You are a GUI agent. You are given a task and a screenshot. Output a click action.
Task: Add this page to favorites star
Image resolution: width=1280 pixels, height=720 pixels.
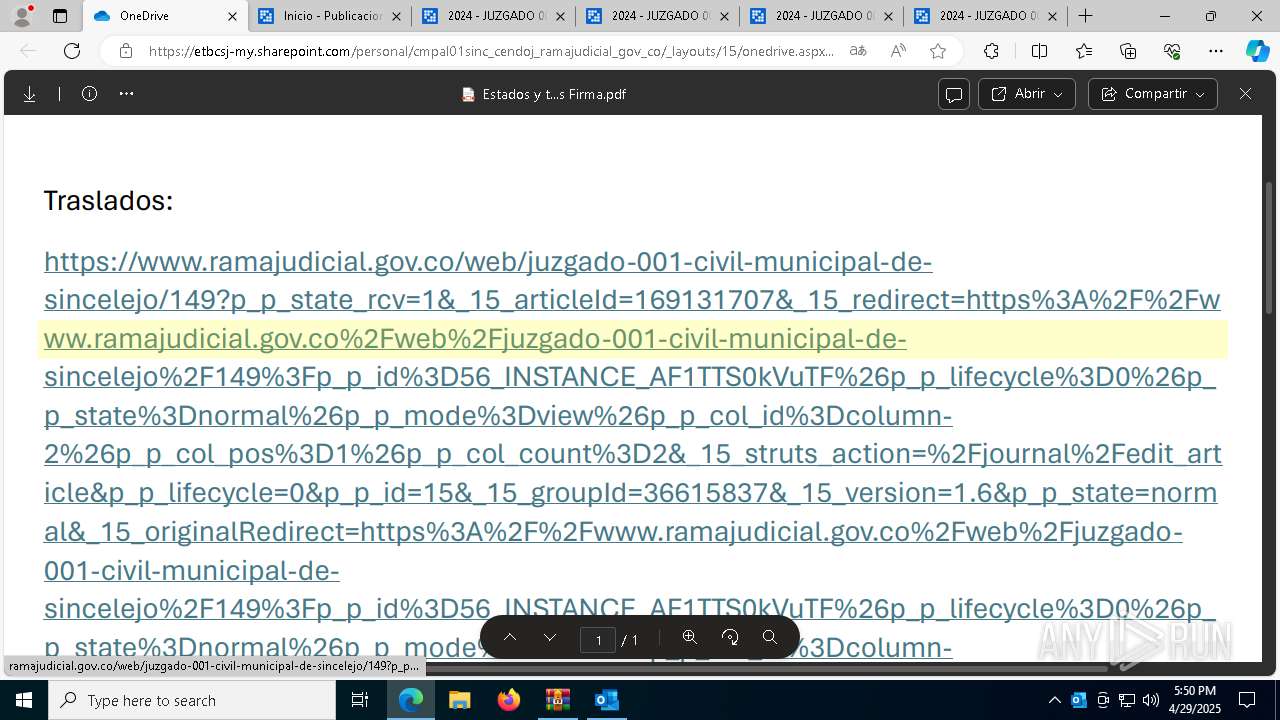coord(938,51)
